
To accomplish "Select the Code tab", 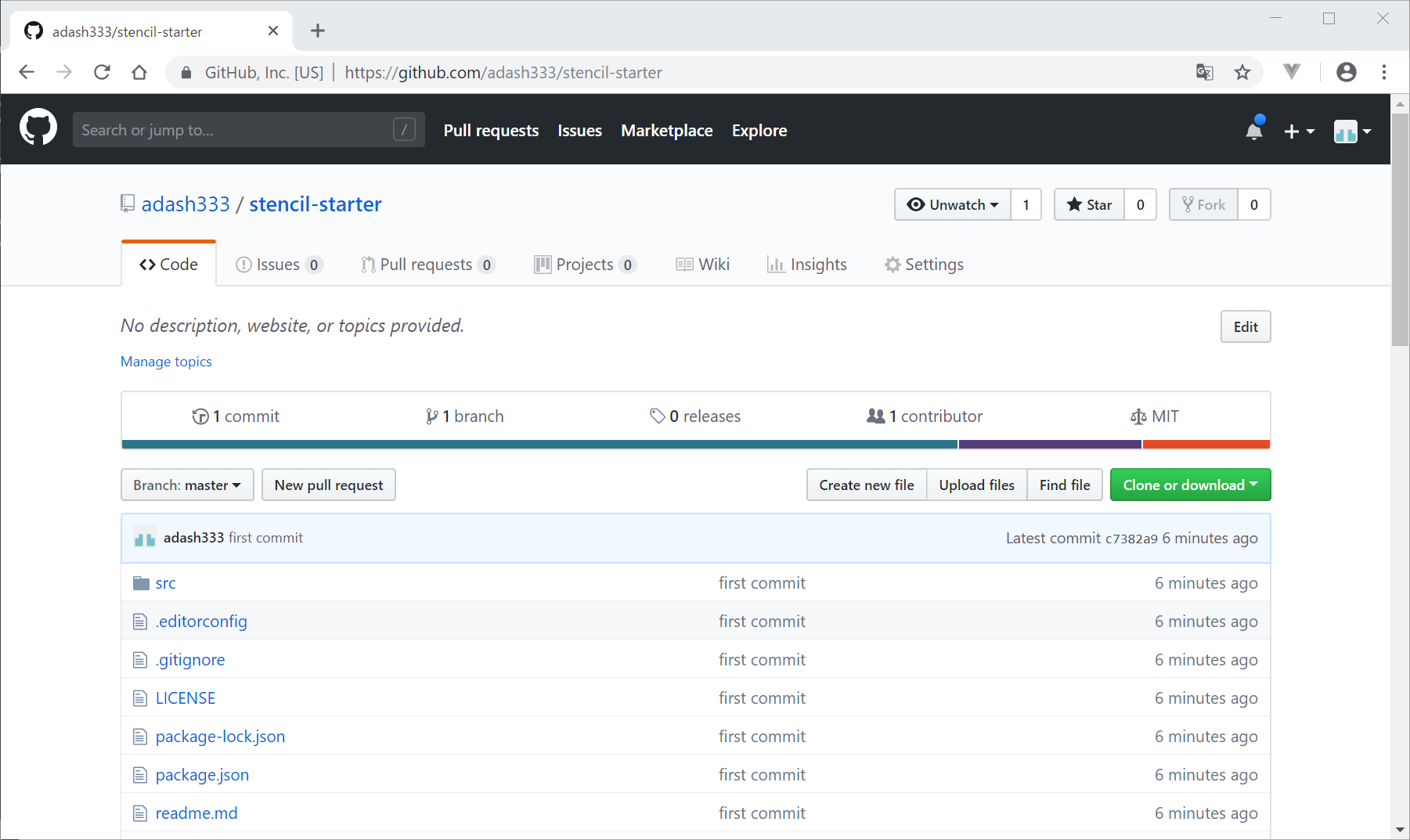I will point(168,265).
